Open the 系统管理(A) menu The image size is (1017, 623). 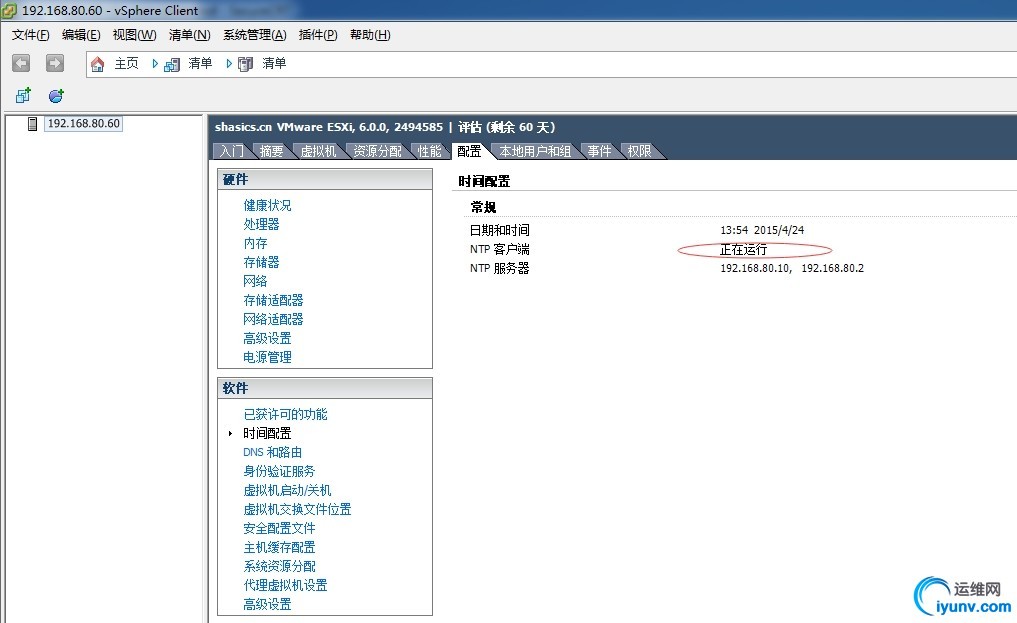(255, 35)
